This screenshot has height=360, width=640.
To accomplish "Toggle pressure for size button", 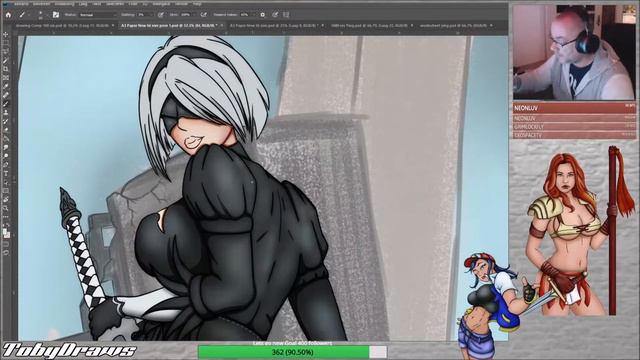I will (x=275, y=15).
